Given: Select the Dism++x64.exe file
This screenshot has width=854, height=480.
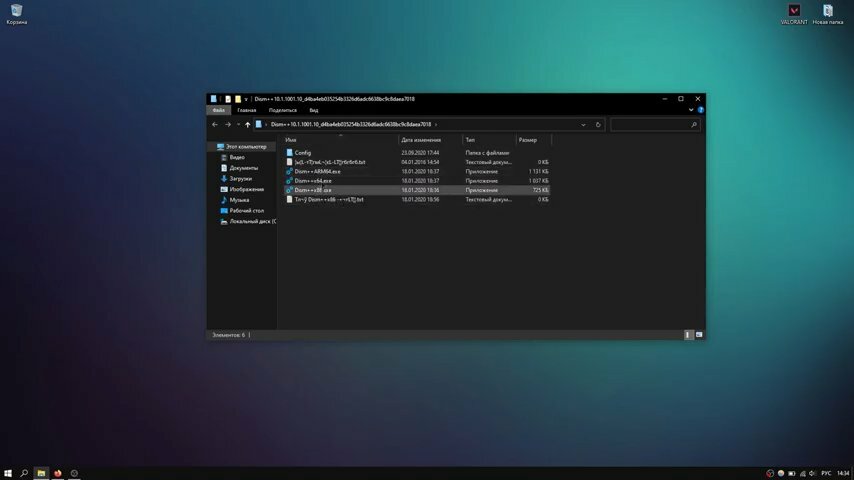Looking at the screenshot, I should (x=313, y=181).
